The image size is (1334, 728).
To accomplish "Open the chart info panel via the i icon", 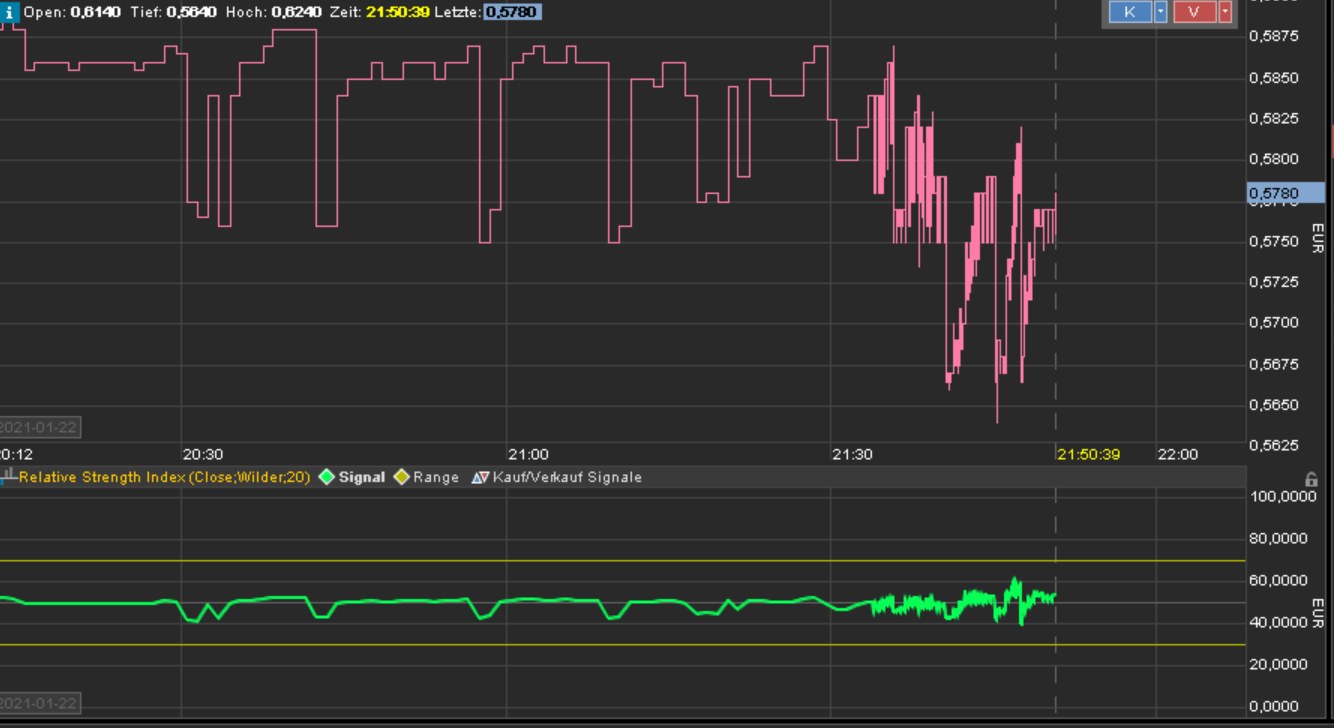I will tap(10, 13).
